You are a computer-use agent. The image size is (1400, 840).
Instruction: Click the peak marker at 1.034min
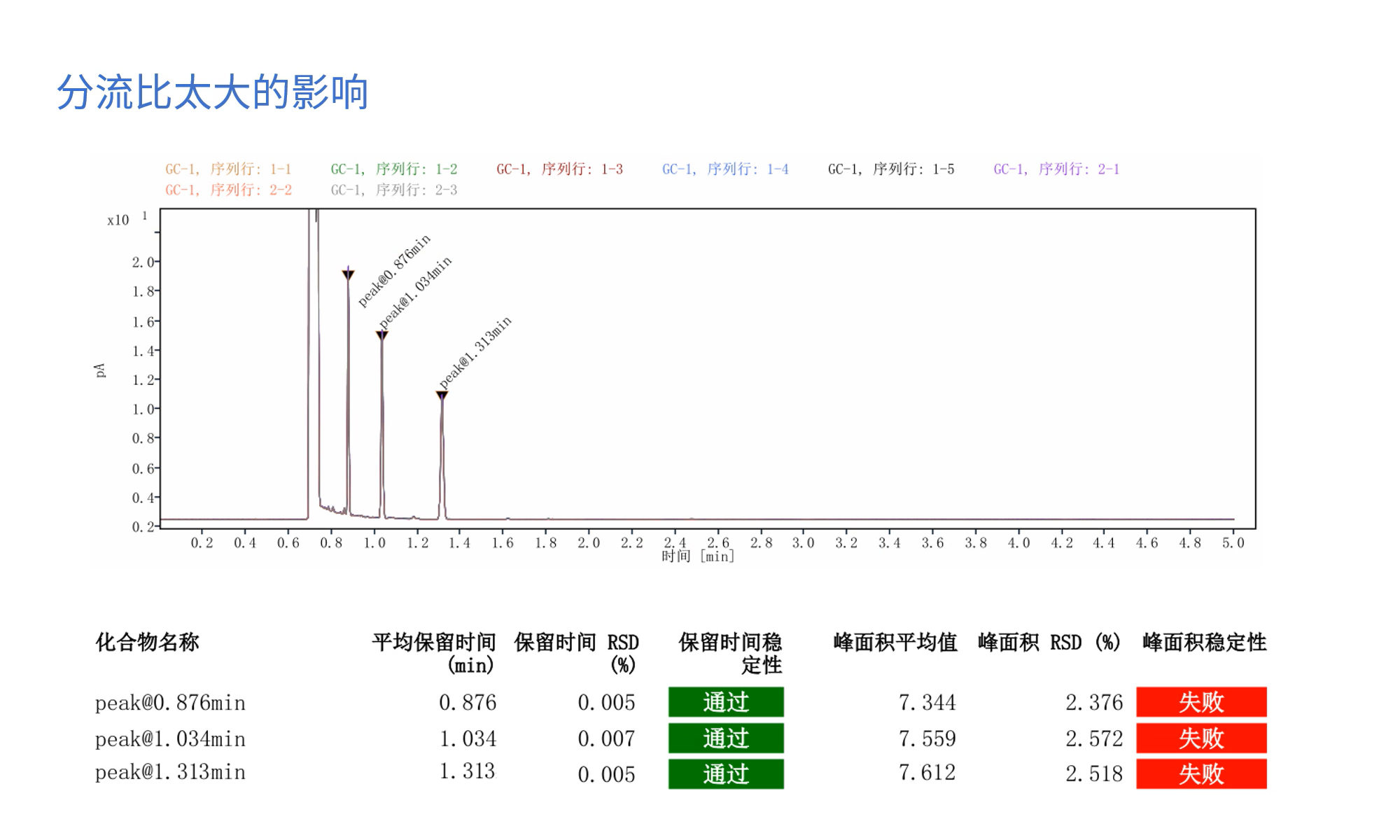(x=381, y=335)
